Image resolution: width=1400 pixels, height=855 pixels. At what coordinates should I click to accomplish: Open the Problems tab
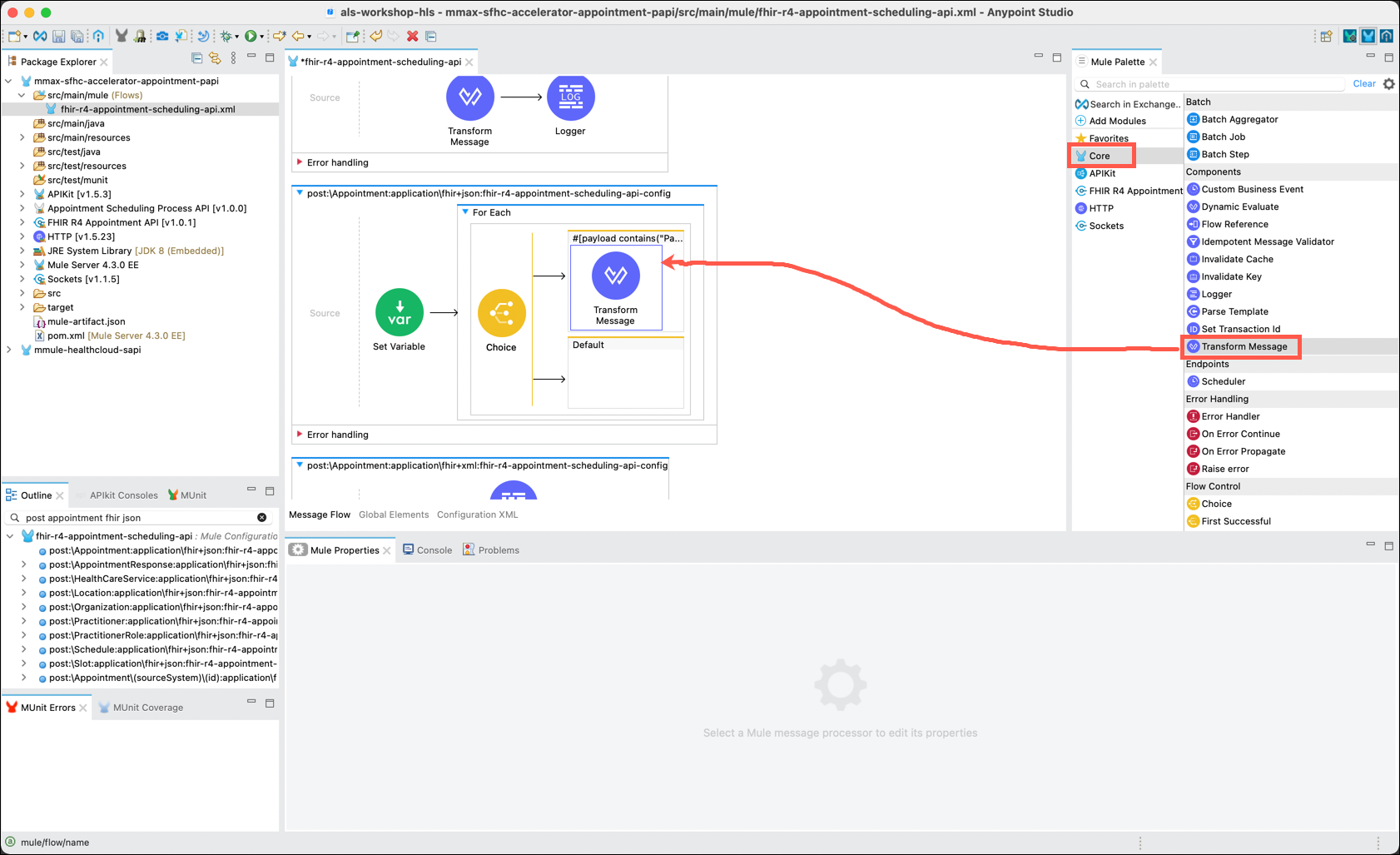tap(491, 549)
